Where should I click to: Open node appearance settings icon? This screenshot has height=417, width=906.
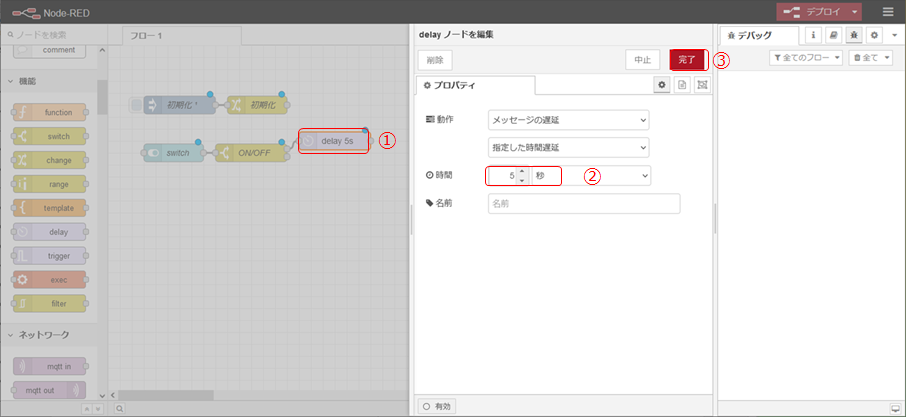click(x=701, y=86)
